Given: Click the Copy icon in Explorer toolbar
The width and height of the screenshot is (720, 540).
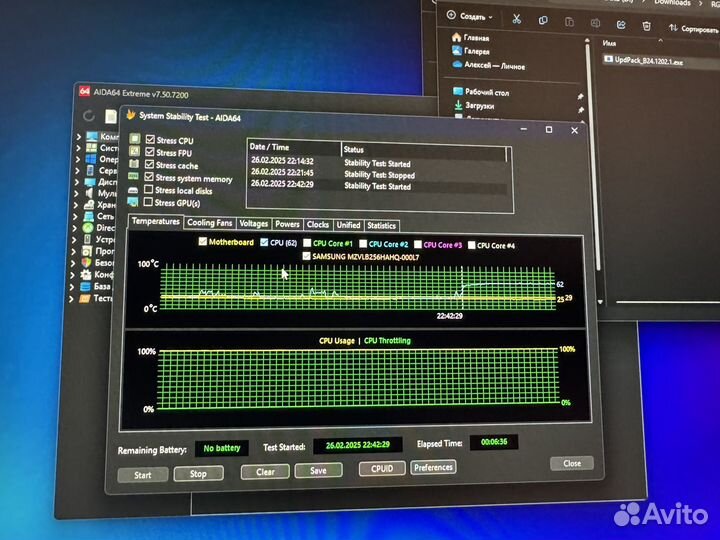Looking at the screenshot, I should [x=544, y=17].
